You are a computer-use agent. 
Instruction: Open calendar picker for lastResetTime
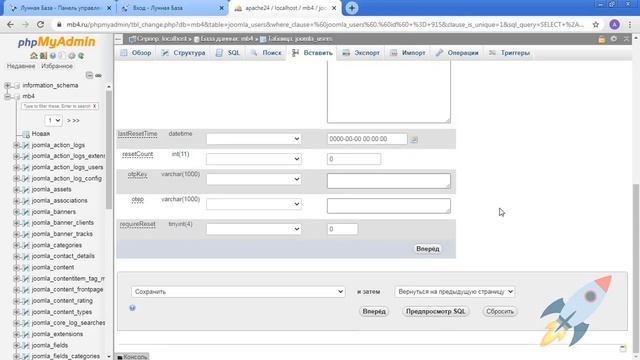tap(413, 139)
